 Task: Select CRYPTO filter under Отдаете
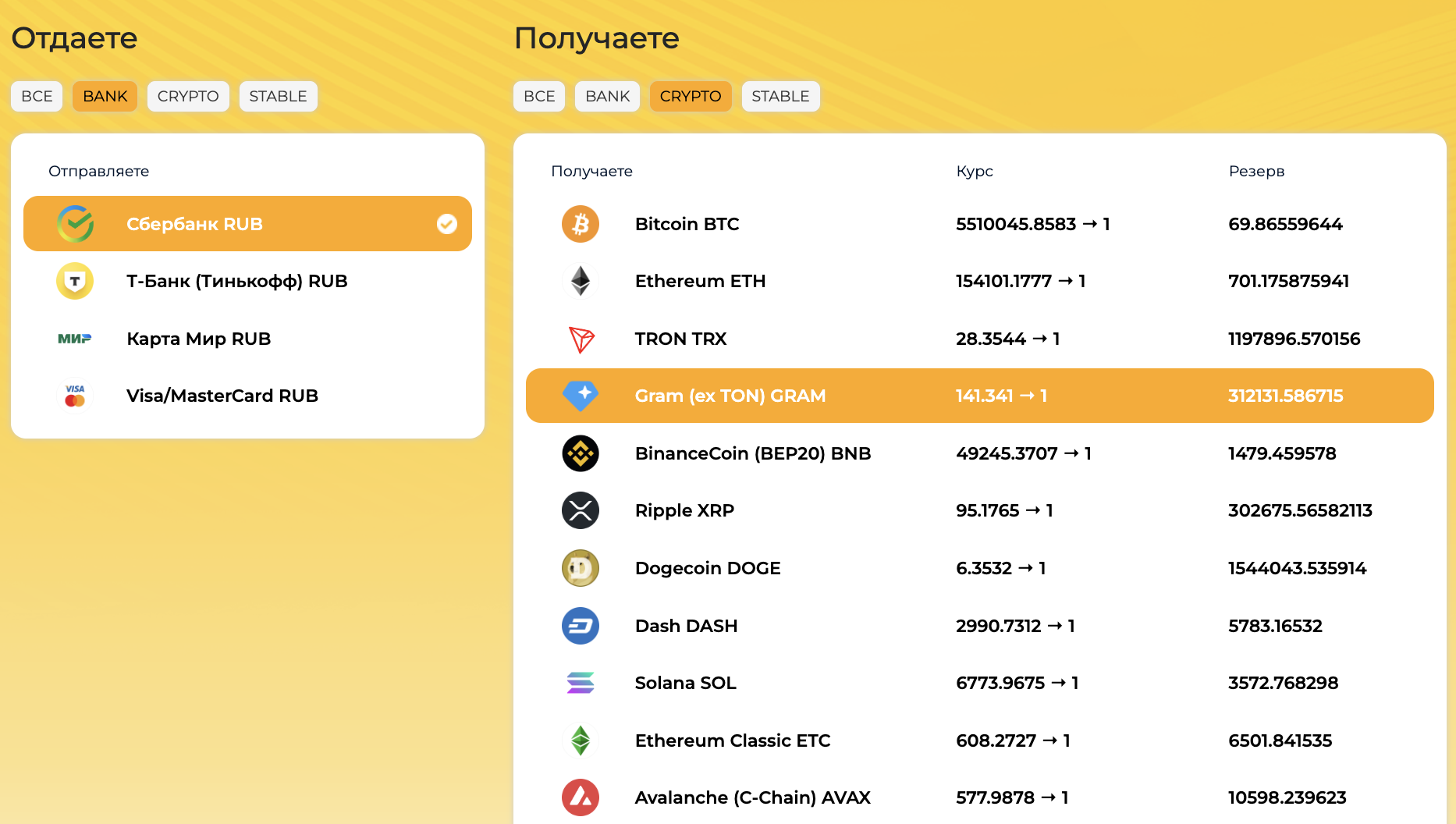click(x=188, y=96)
